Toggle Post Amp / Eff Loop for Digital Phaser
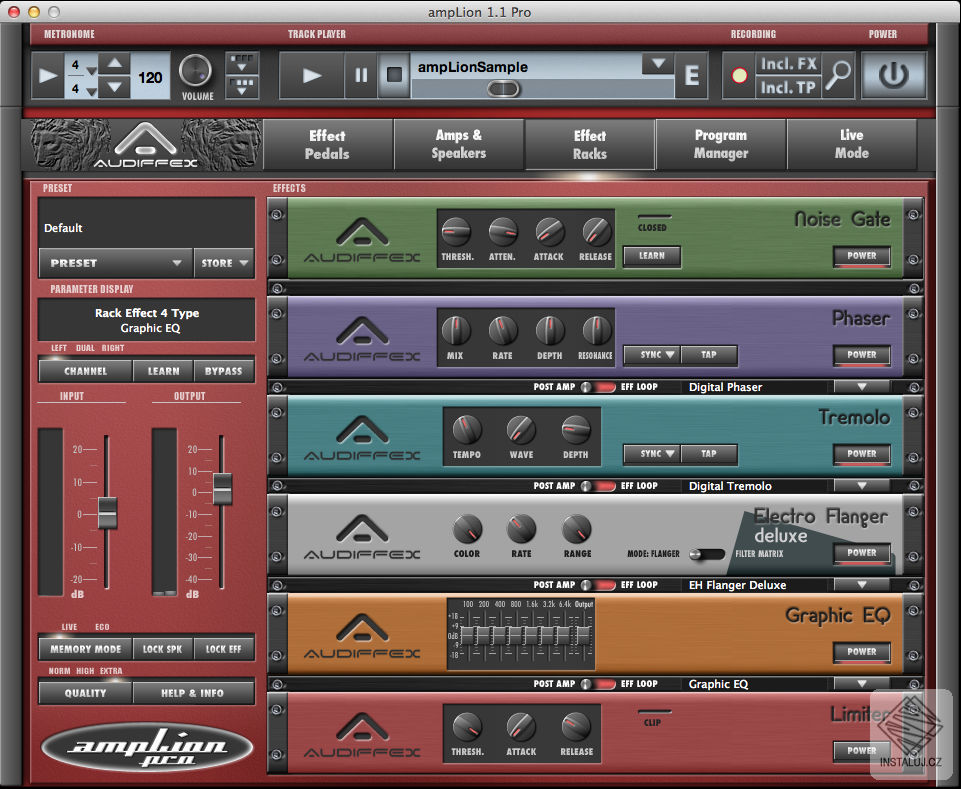This screenshot has width=961, height=789. click(x=598, y=387)
